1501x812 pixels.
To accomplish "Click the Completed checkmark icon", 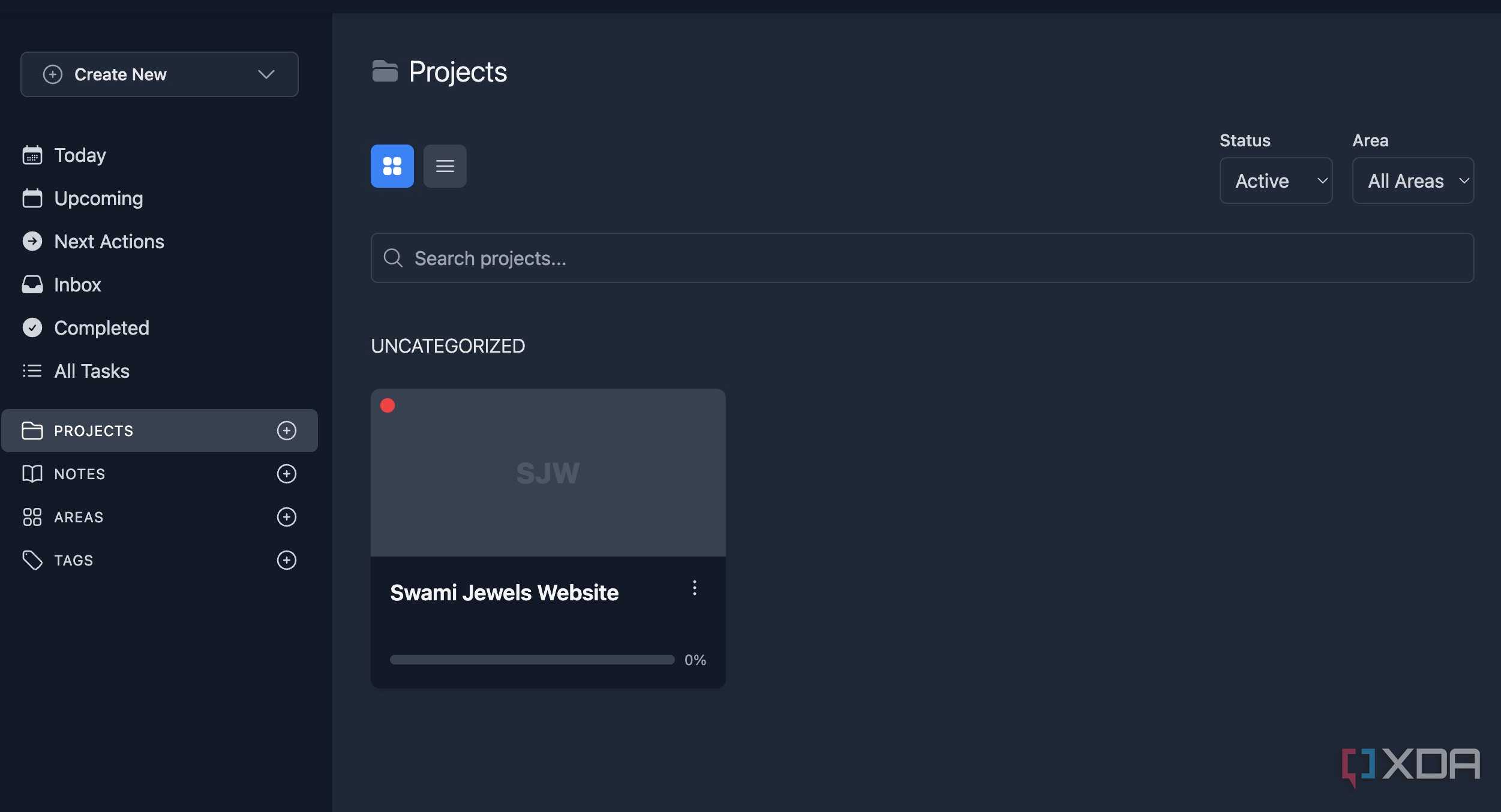I will click(32, 328).
